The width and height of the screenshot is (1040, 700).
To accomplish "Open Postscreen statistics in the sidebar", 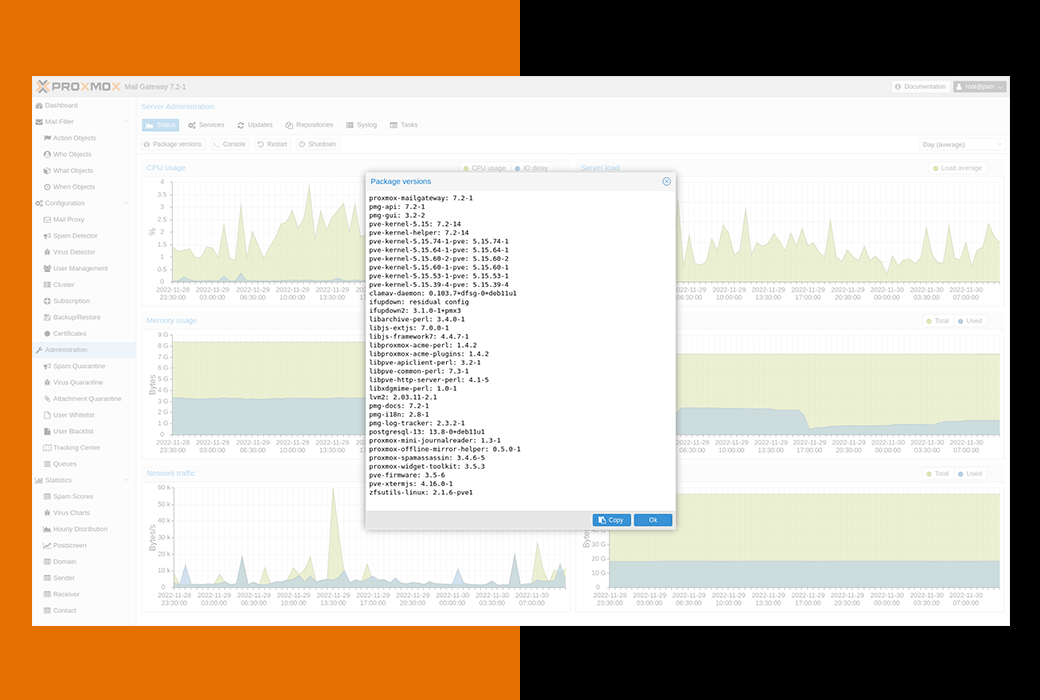I will point(70,545).
